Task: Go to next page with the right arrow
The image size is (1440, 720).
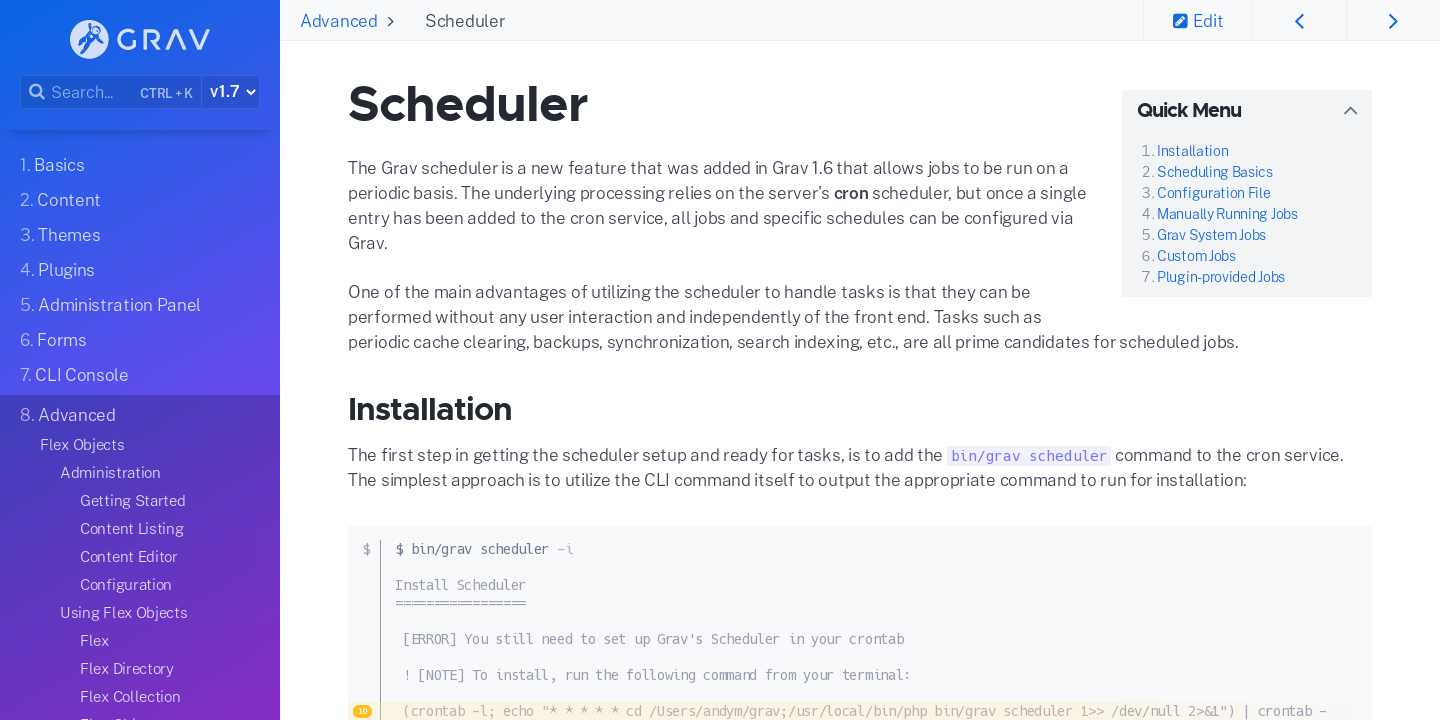Action: tap(1393, 21)
